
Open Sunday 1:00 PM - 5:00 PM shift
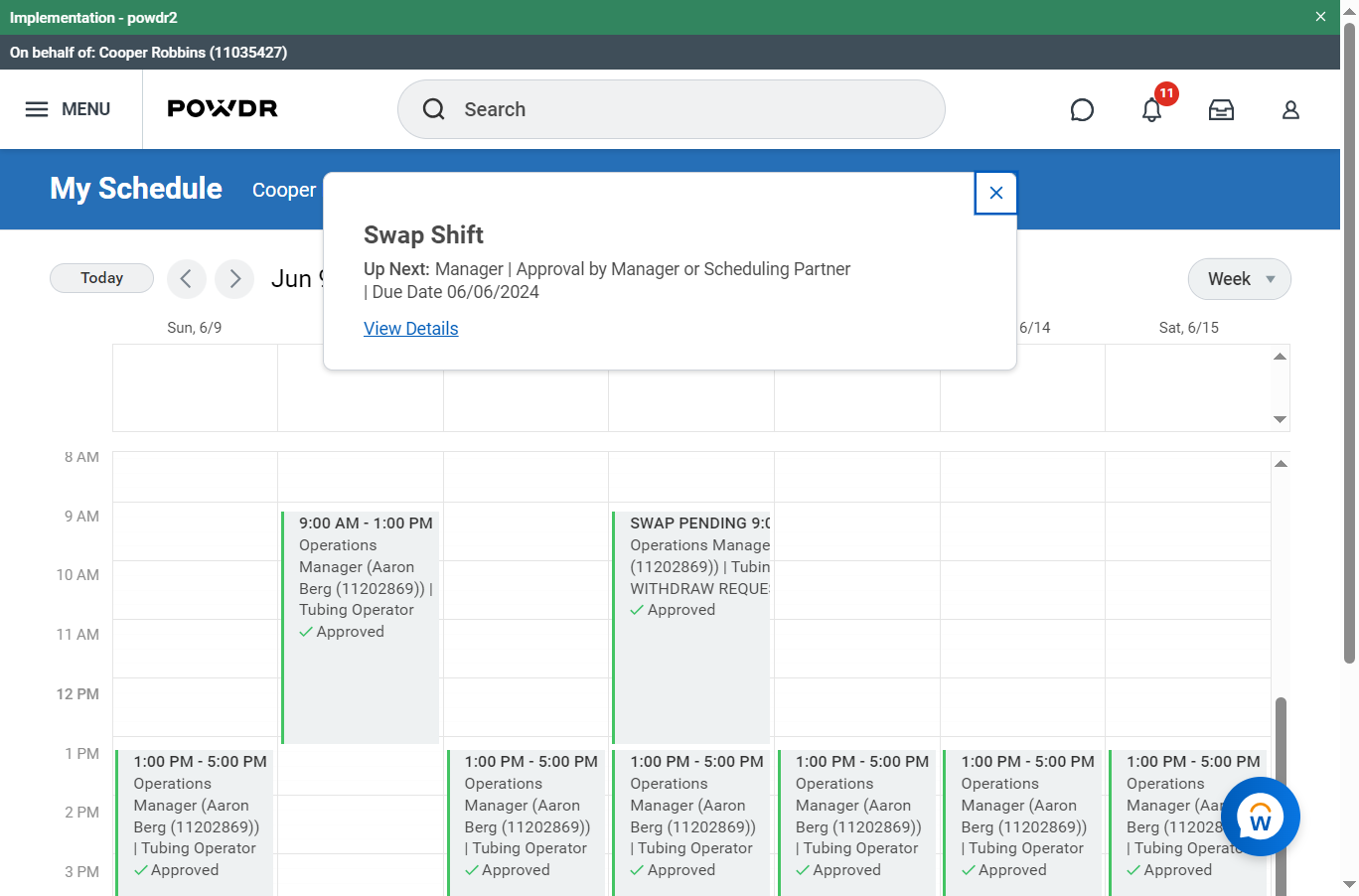(x=195, y=822)
